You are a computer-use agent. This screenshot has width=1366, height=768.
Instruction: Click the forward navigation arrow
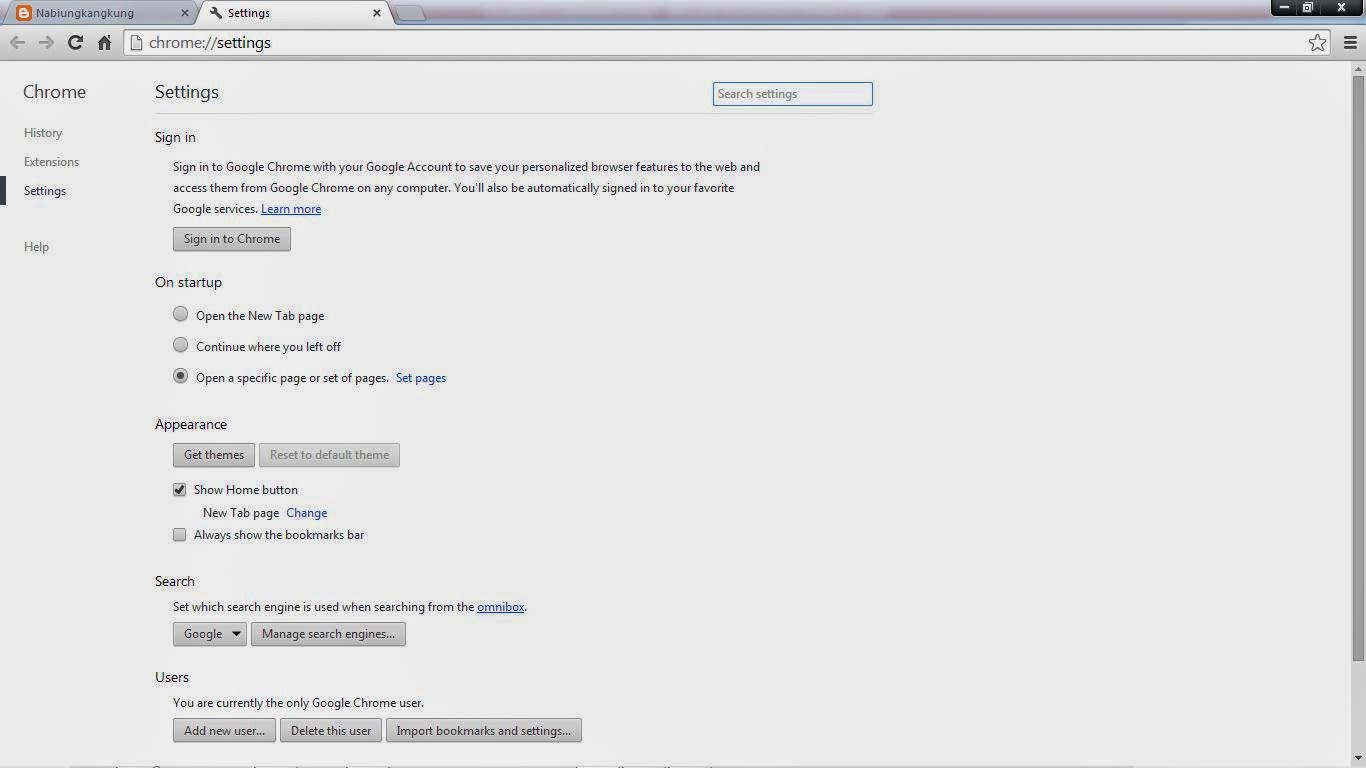[46, 42]
